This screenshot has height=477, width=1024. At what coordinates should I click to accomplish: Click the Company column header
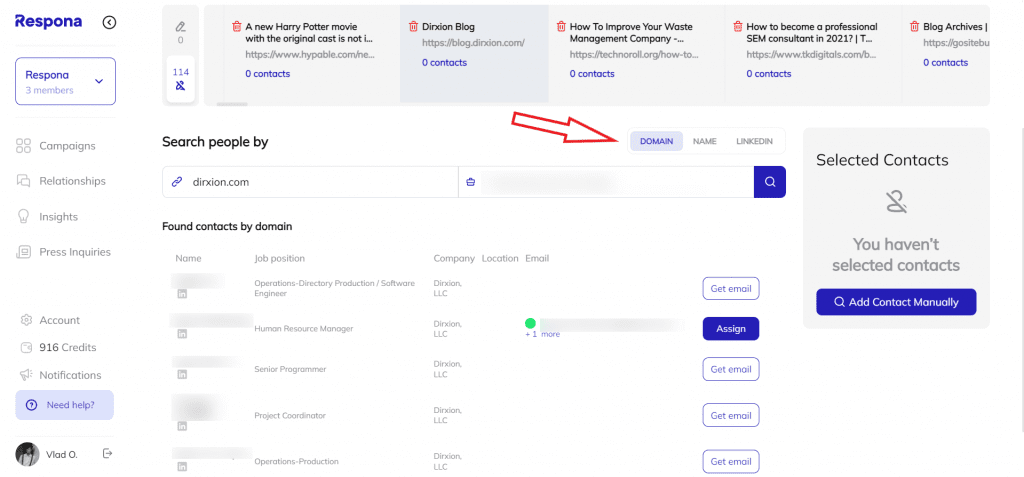tap(454, 258)
